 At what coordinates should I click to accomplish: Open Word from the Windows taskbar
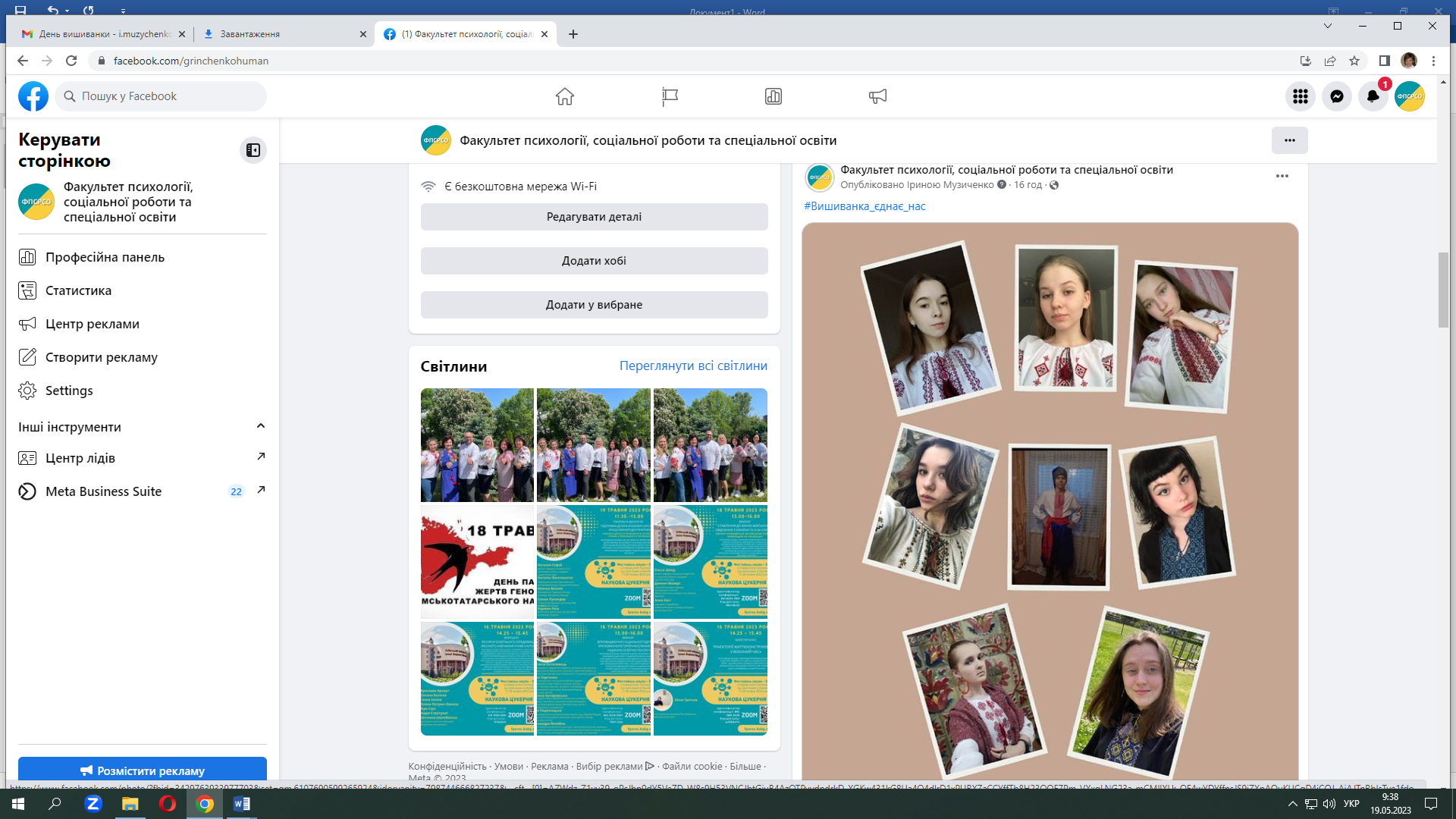coord(241,804)
